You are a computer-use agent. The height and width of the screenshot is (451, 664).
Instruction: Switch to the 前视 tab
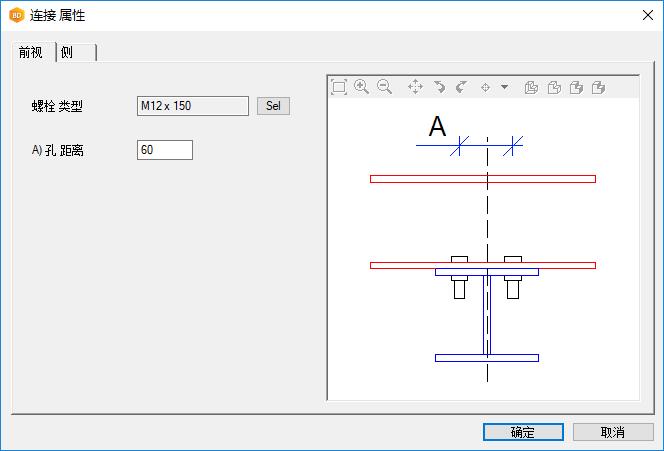pyautogui.click(x=34, y=53)
